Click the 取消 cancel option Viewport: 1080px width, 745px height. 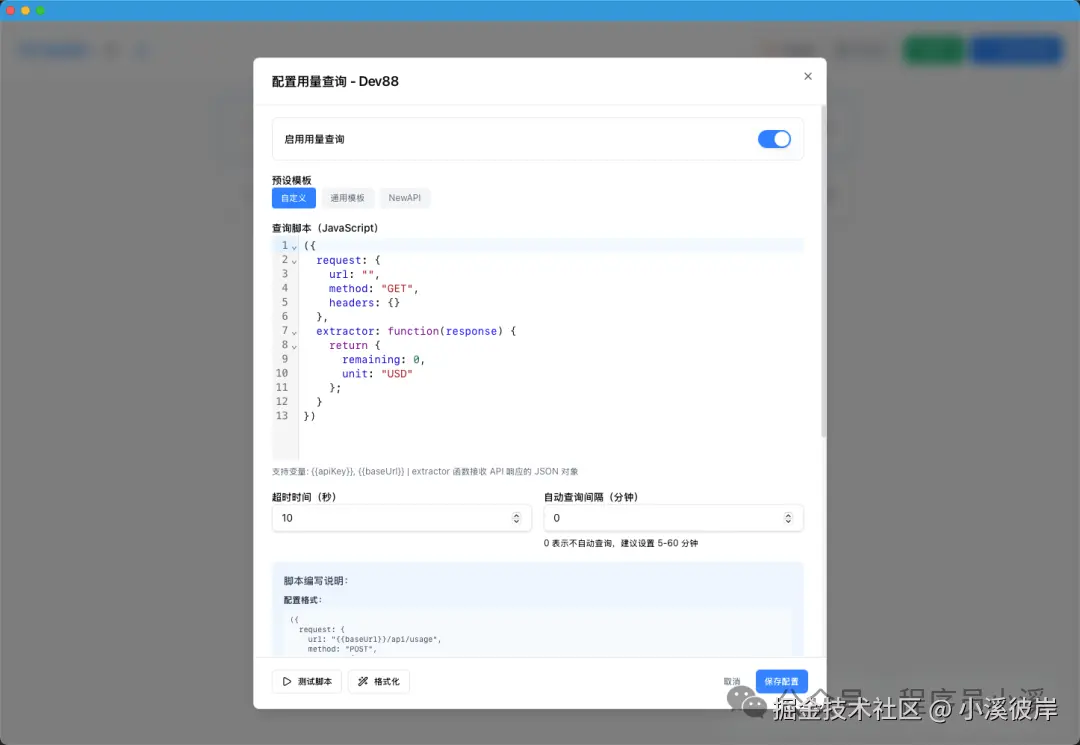click(731, 681)
